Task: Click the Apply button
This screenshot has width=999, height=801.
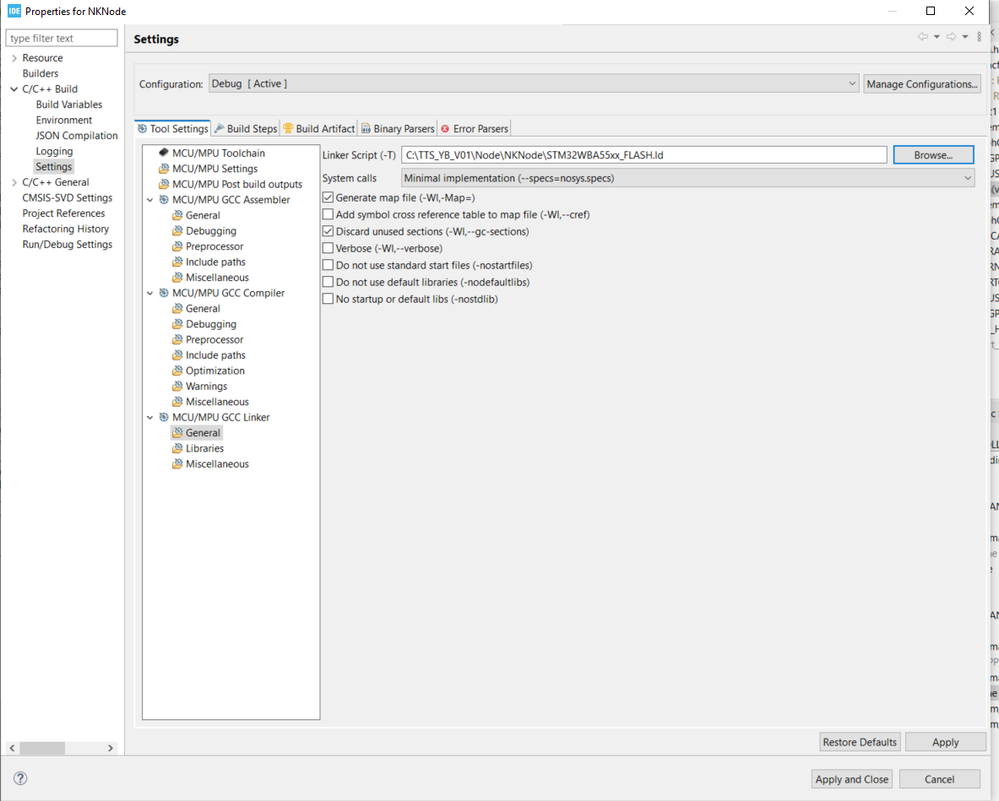Action: 945,742
